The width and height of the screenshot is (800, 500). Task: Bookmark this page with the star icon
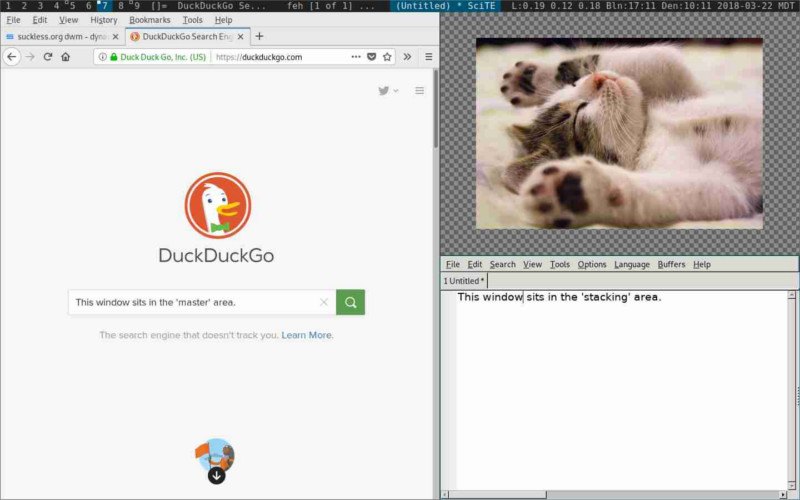[387, 57]
